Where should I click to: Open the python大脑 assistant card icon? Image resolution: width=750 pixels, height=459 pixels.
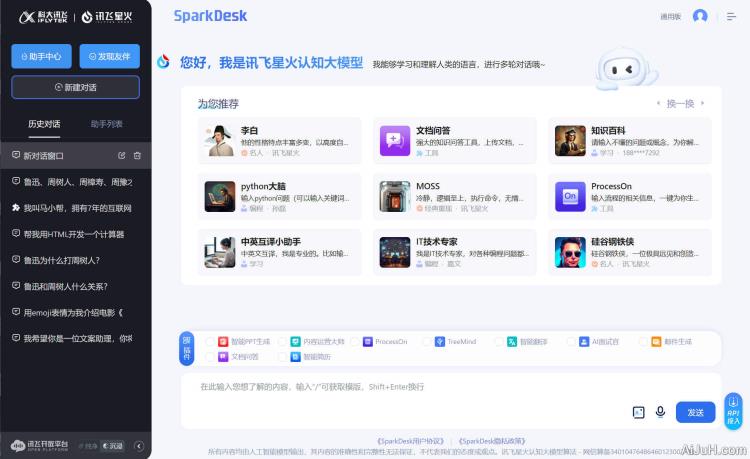[x=219, y=195]
